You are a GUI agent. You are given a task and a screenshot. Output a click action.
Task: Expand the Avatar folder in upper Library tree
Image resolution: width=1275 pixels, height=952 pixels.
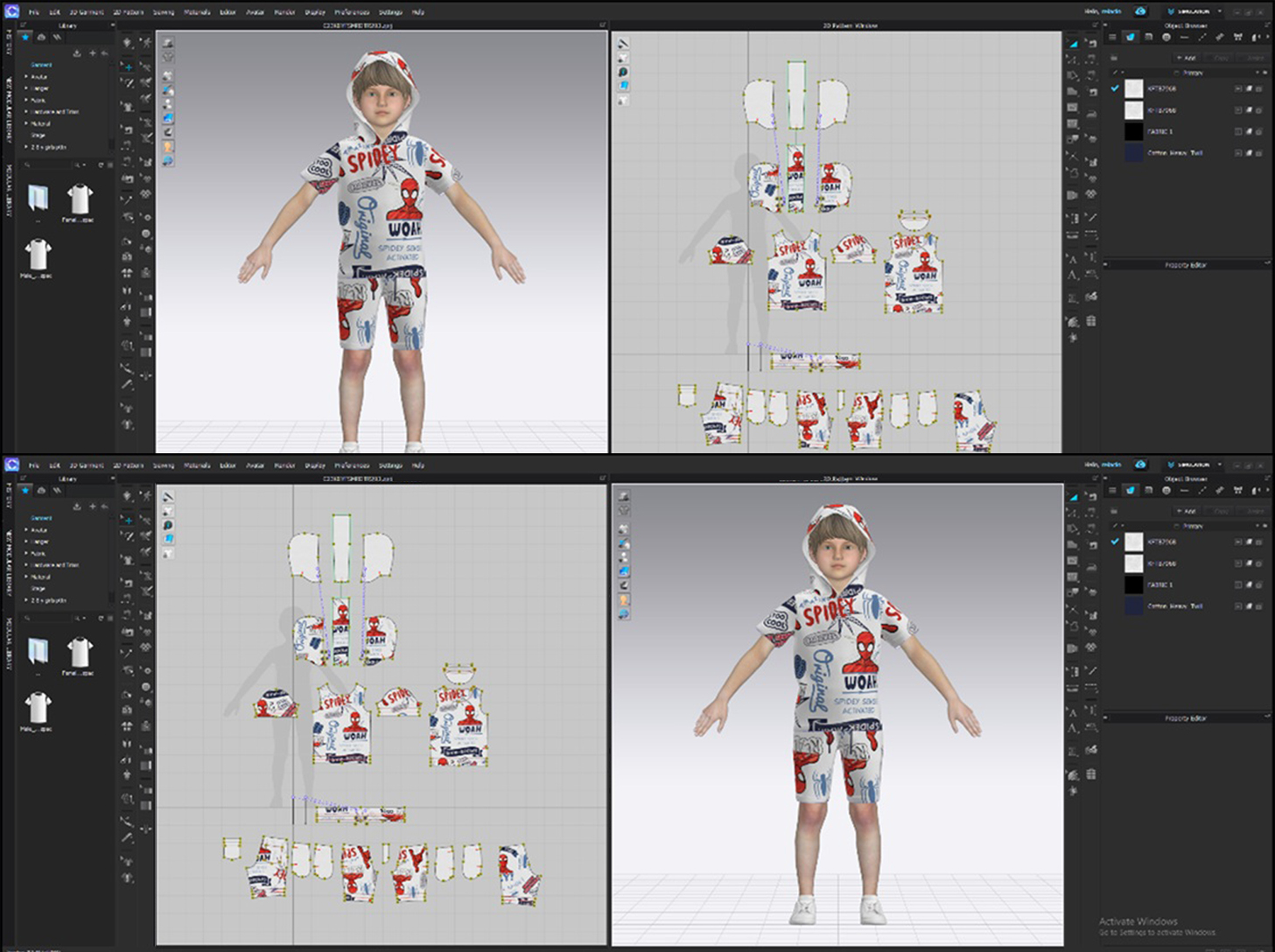[39, 77]
